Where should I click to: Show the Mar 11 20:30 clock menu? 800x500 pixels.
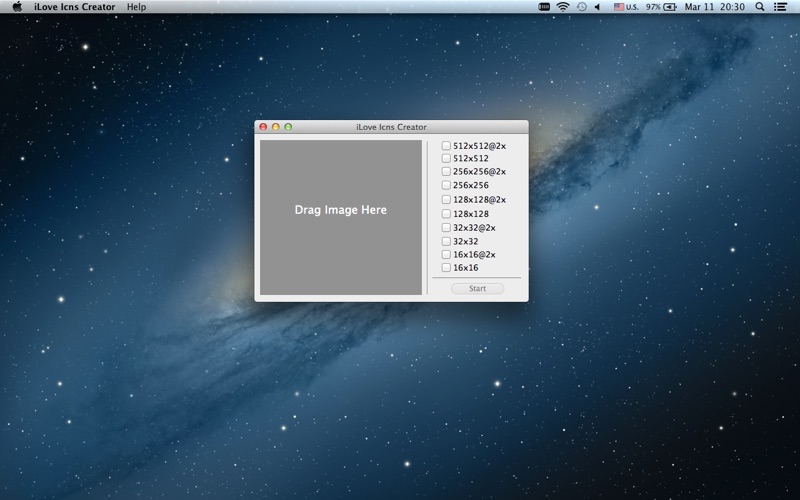tap(714, 7)
